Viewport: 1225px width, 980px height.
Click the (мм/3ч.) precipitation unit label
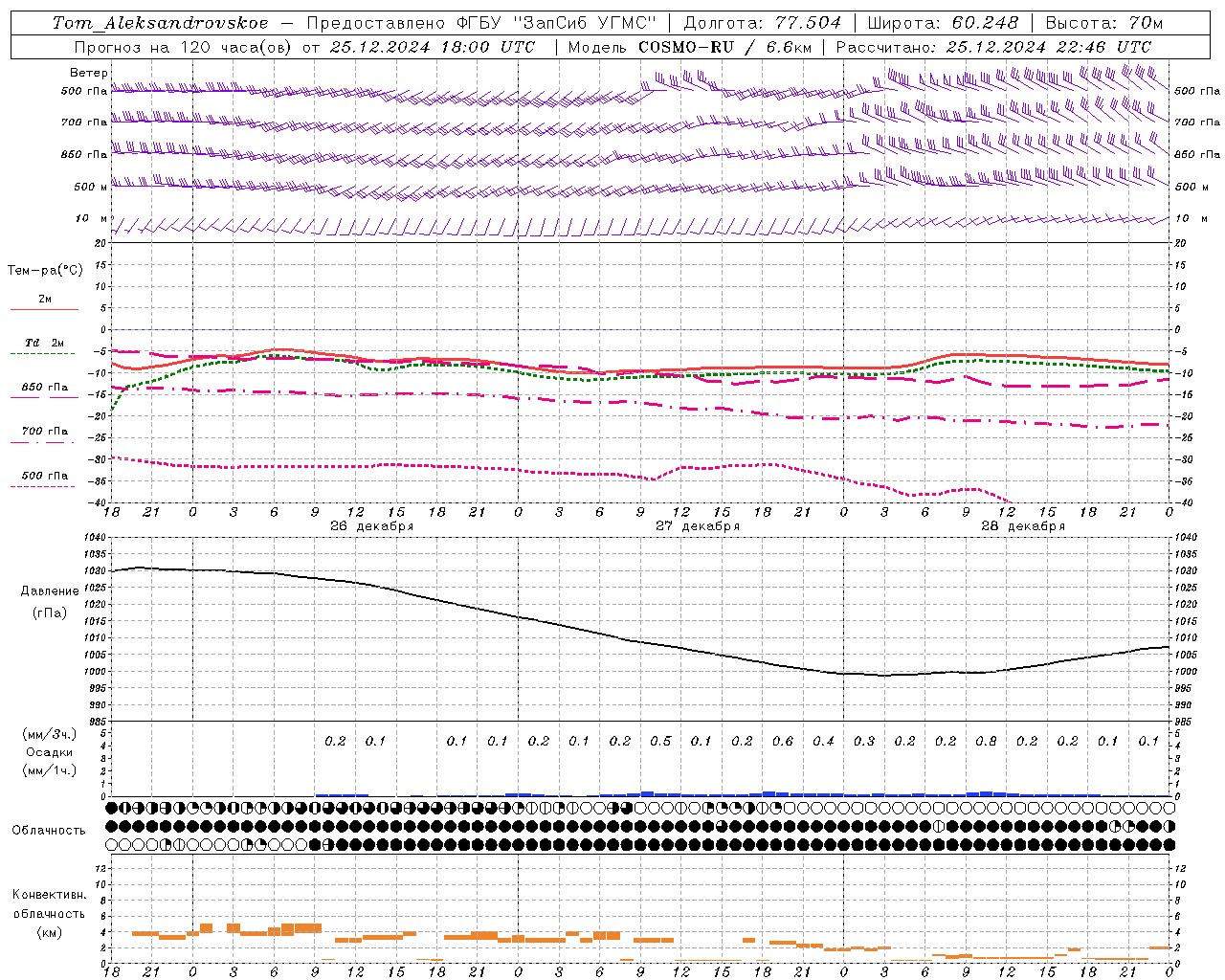click(x=50, y=734)
